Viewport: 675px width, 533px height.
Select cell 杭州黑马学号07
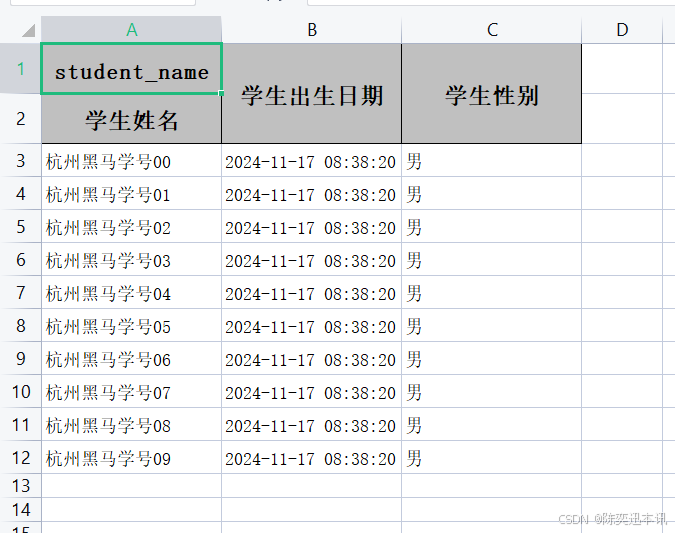tap(132, 392)
